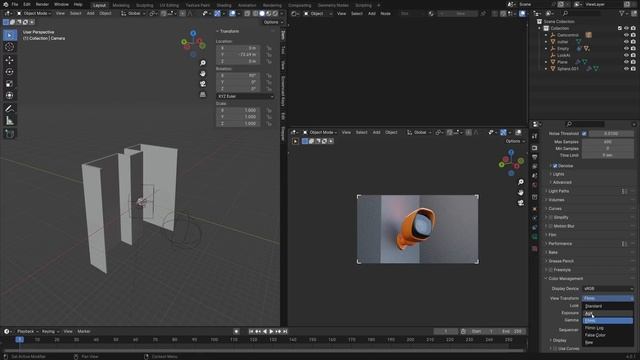Viewport: 640px width, 360px height.
Task: Click pan hand icon in lower-right viewport
Action: pyautogui.click(x=521, y=192)
